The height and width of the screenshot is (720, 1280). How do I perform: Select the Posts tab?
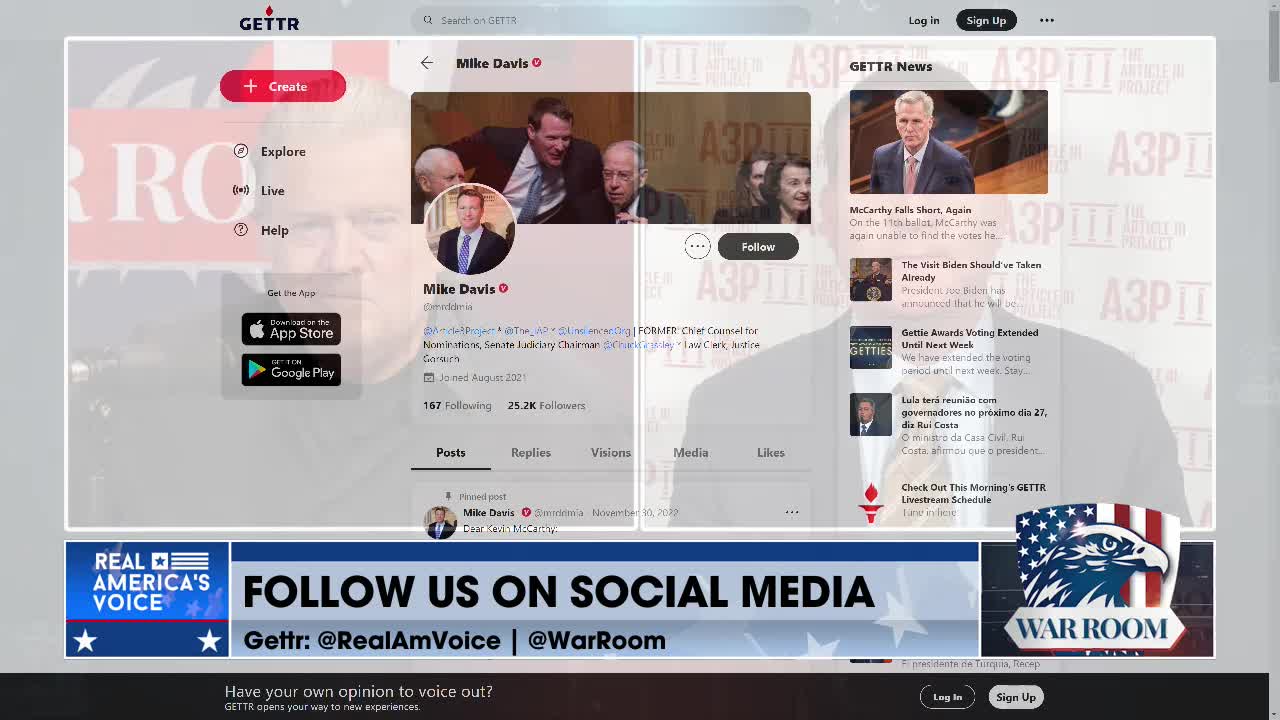[x=451, y=453]
